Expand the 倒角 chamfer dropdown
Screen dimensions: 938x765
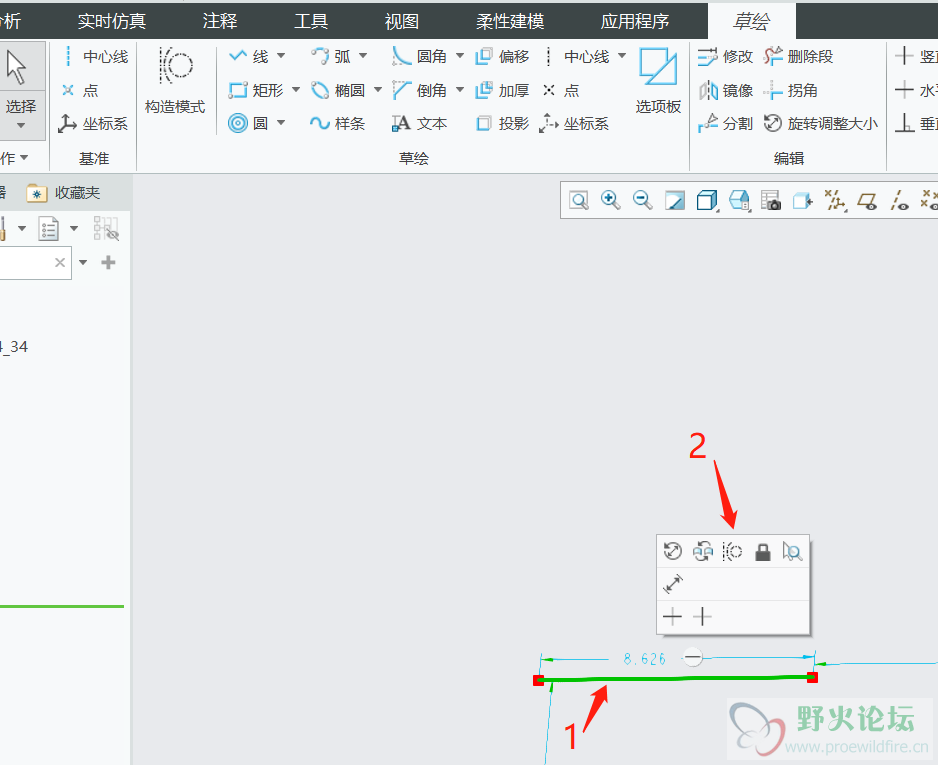(460, 90)
